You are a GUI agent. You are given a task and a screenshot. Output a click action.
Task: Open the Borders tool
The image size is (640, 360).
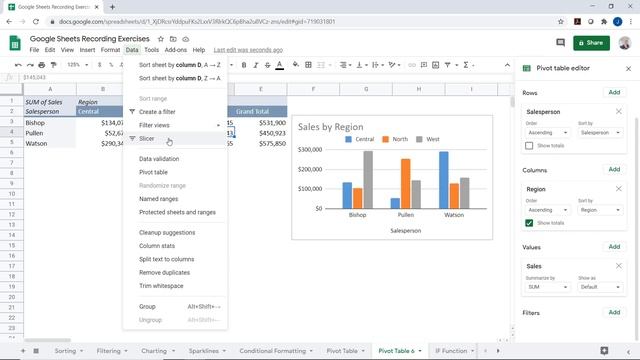pos(309,65)
